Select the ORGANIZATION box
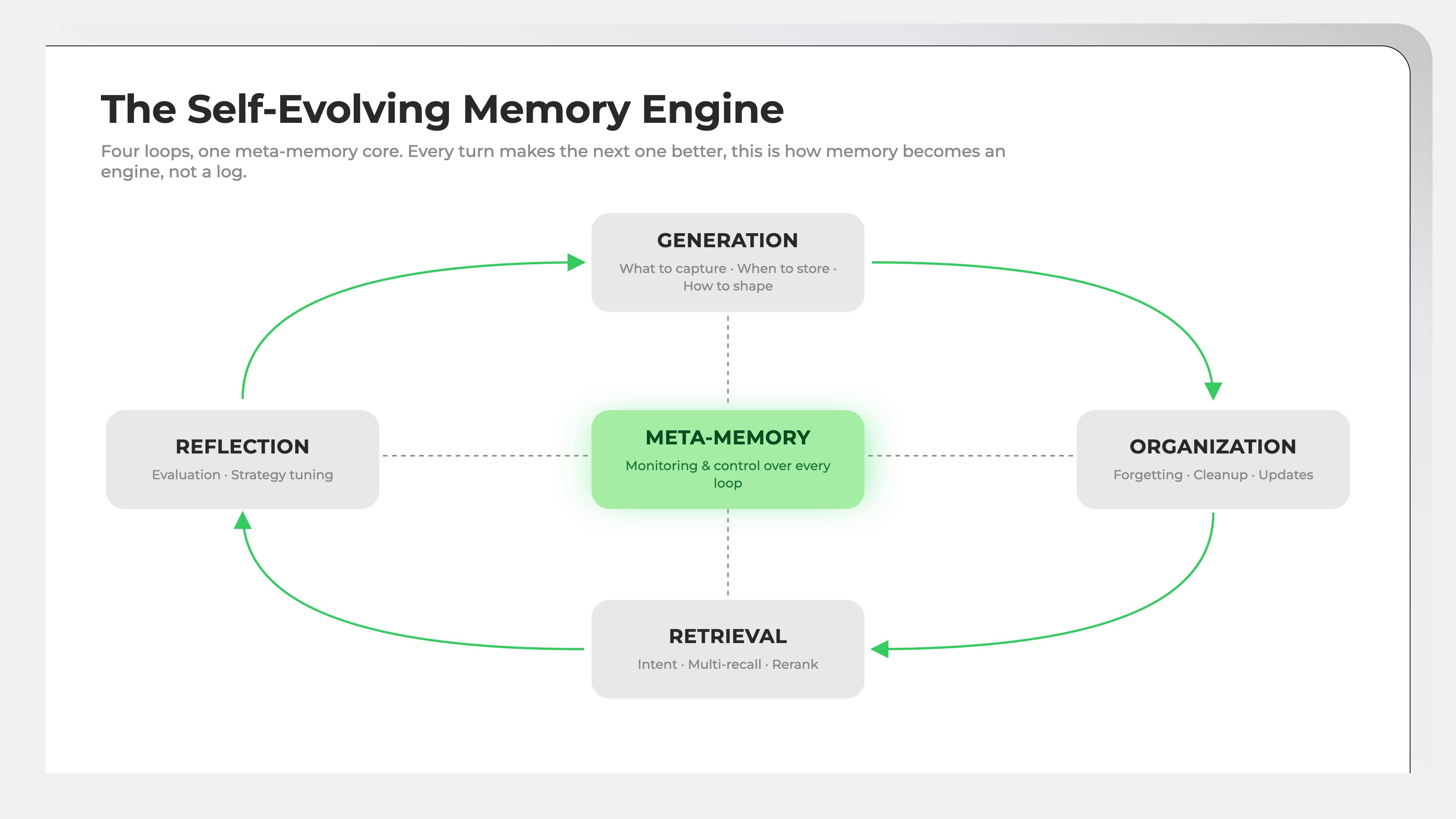The image size is (1456, 819). click(1213, 460)
